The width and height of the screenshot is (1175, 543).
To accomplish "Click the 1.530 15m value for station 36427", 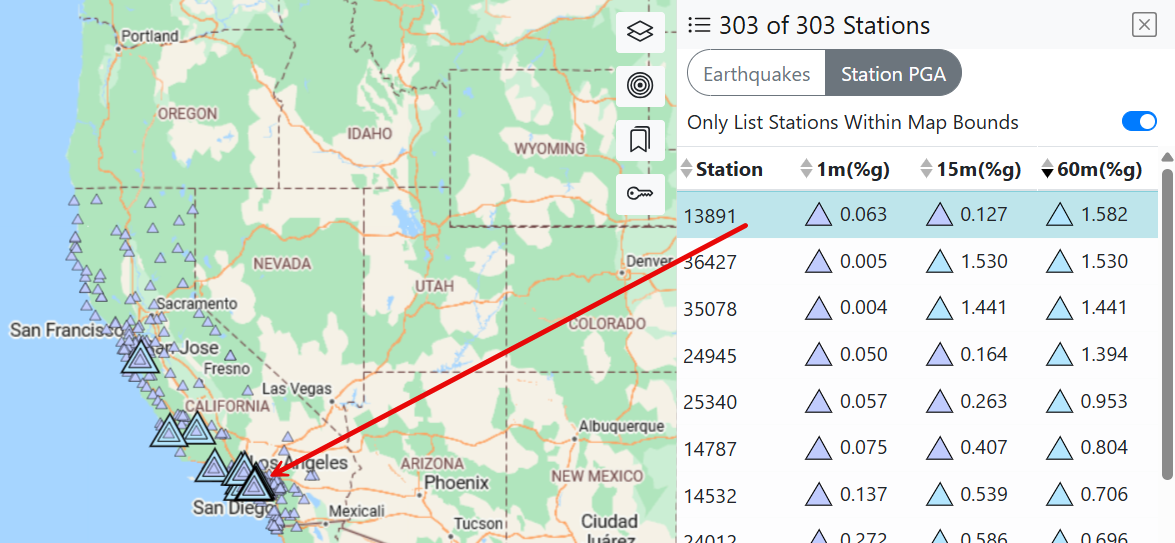I will click(x=984, y=261).
